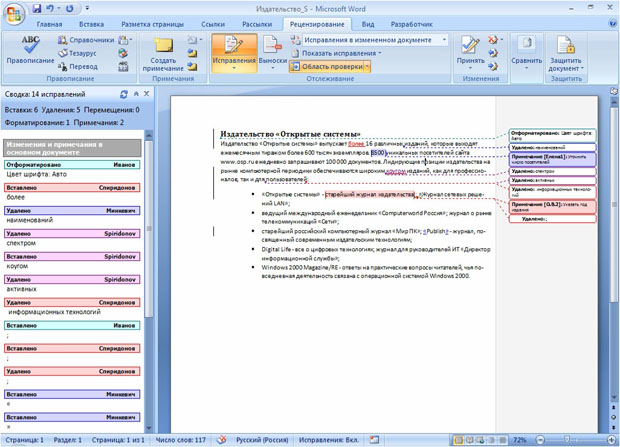Viewport: 620px width, 447px height.
Task: Click the Примечание [О.В.2] comment balloon
Action: 552,207
